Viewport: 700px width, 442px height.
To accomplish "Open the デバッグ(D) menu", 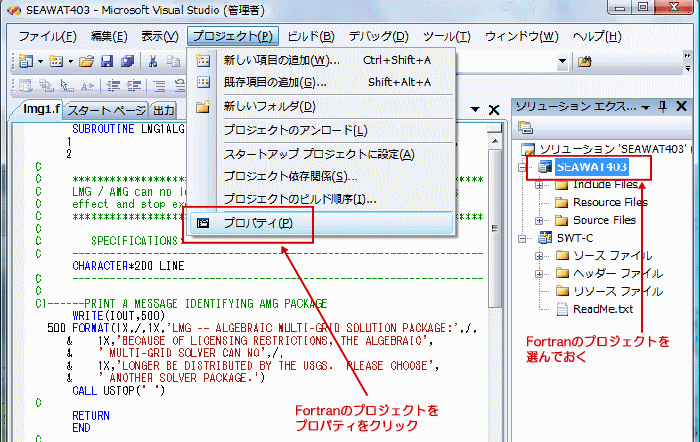I will click(x=379, y=36).
